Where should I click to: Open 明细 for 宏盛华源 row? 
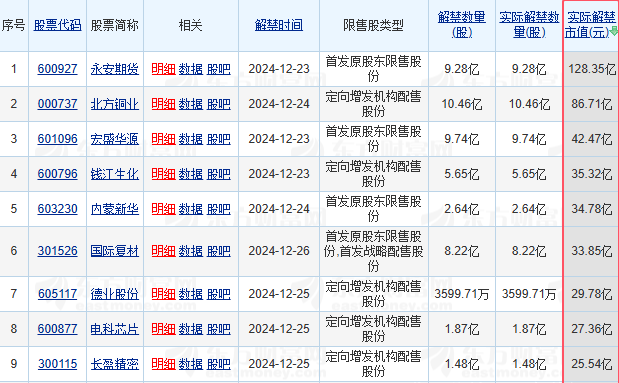pyautogui.click(x=163, y=139)
